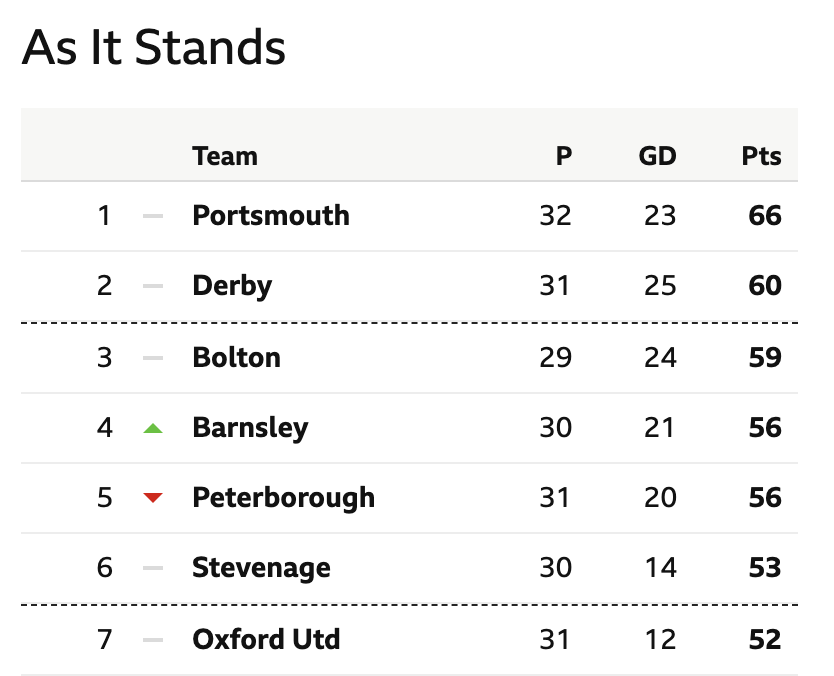Click the green up arrow beside Barnsley
This screenshot has width=834, height=676.
153,428
